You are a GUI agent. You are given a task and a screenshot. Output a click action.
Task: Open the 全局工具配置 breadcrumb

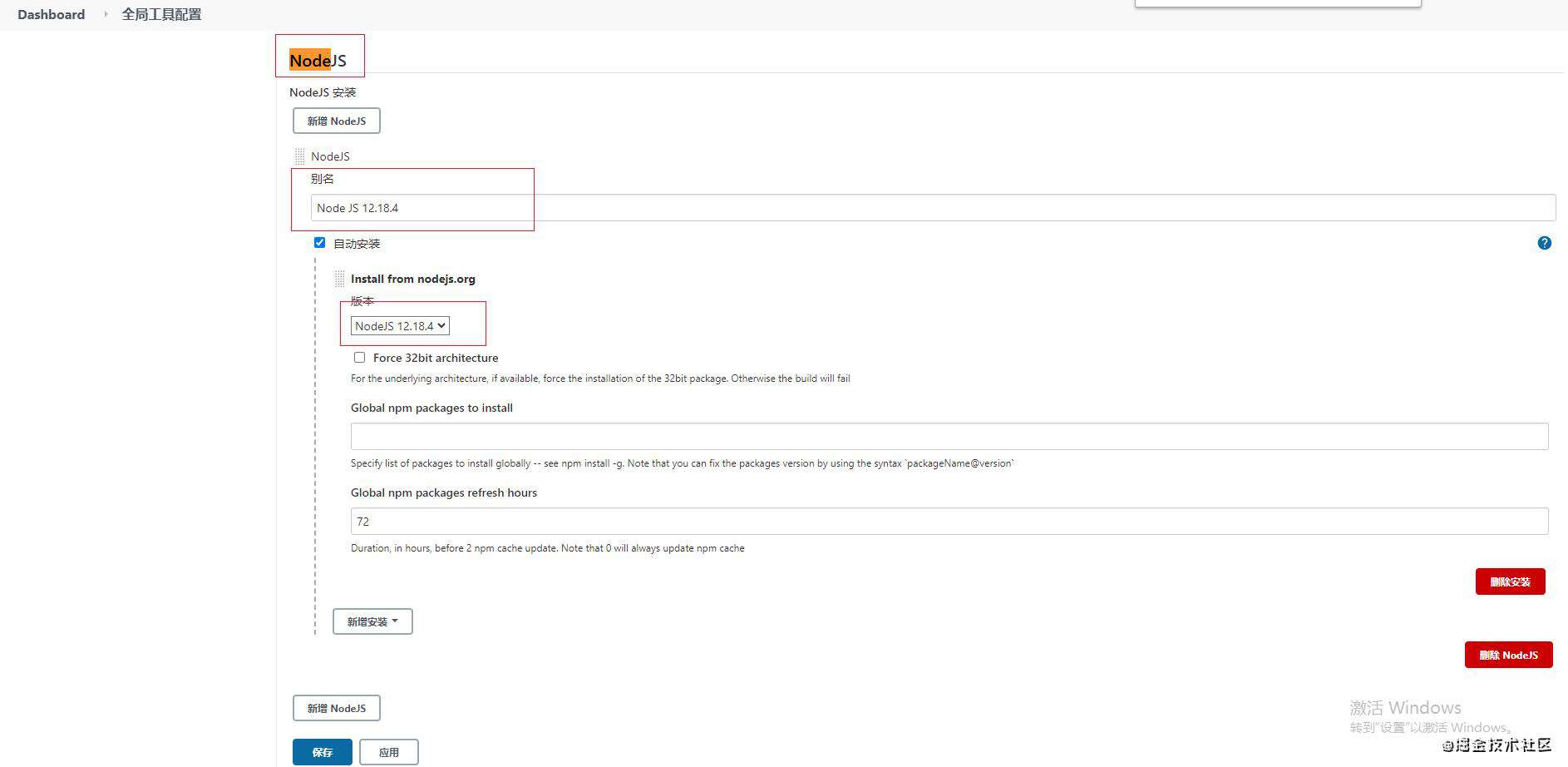[x=161, y=14]
